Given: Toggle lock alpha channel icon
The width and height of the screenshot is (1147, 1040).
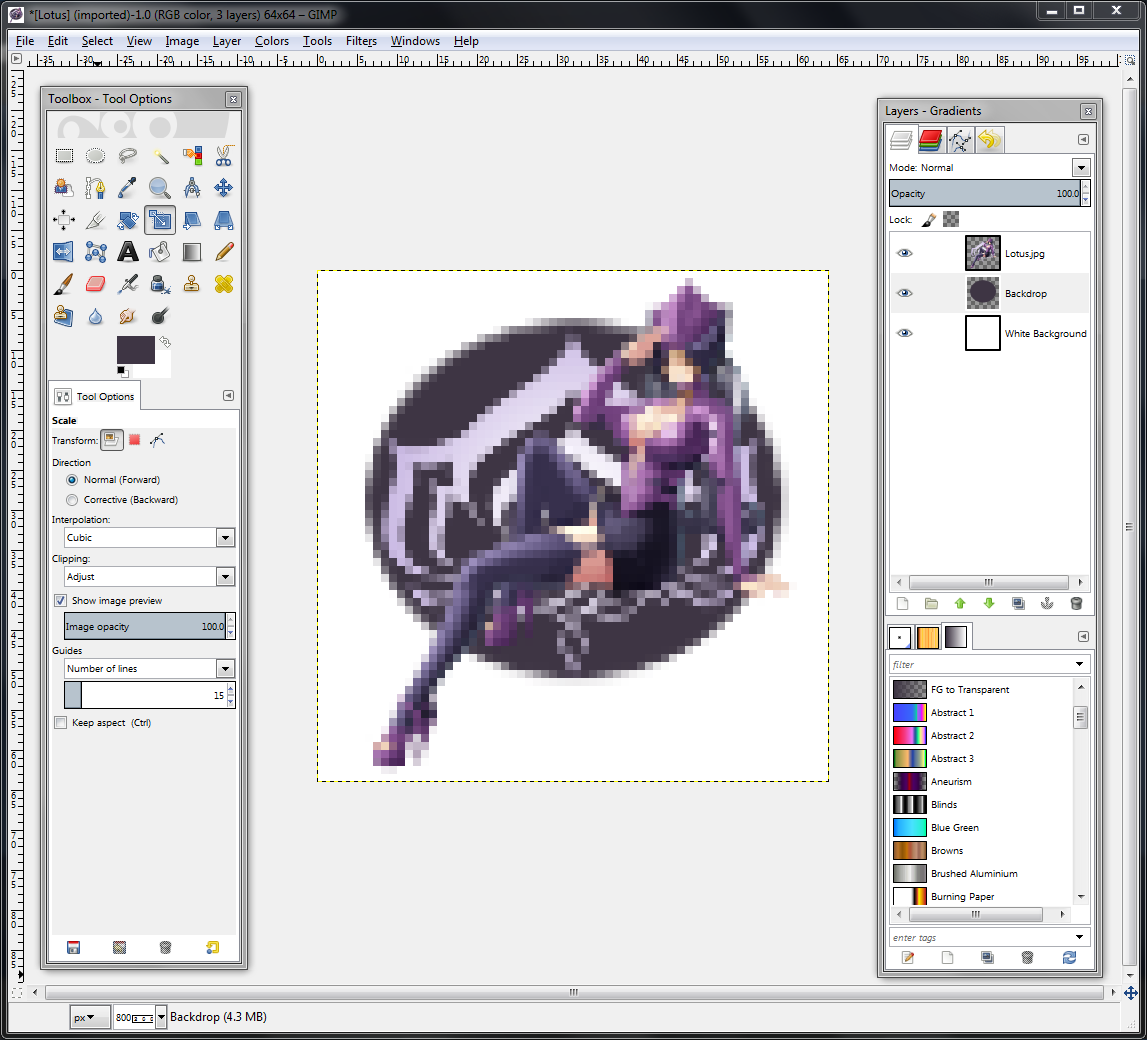Looking at the screenshot, I should pos(951,219).
